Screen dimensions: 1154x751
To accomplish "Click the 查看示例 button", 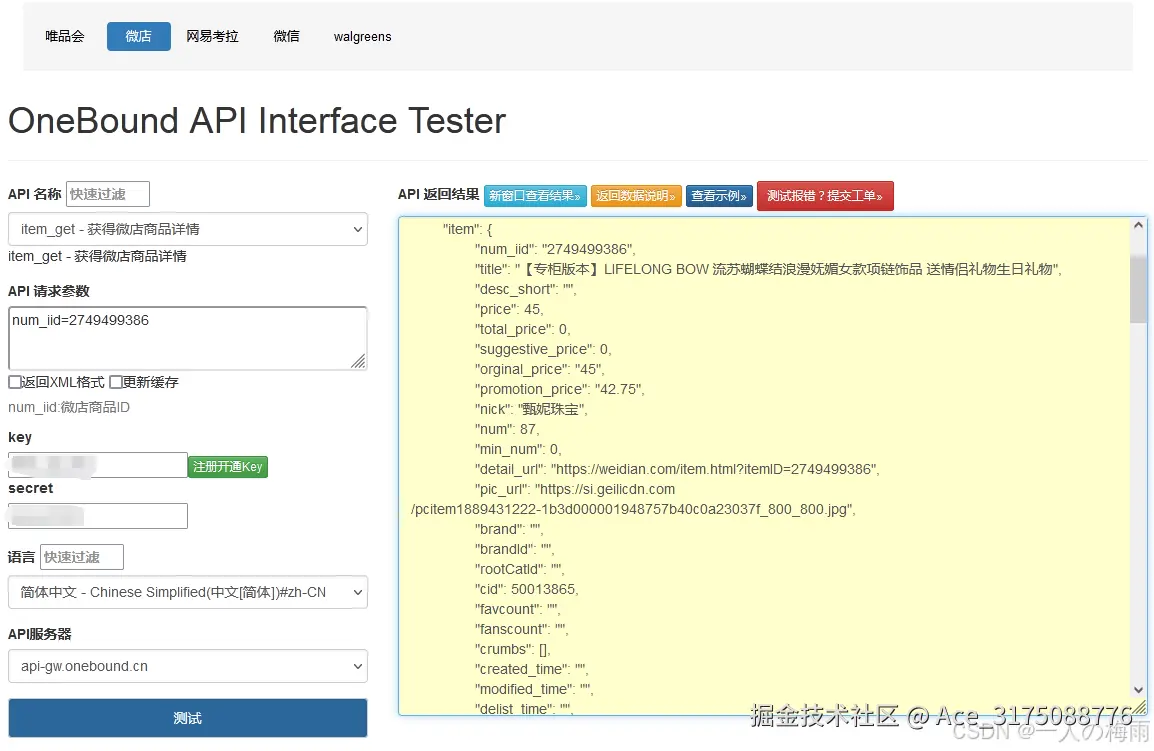I will click(x=719, y=196).
